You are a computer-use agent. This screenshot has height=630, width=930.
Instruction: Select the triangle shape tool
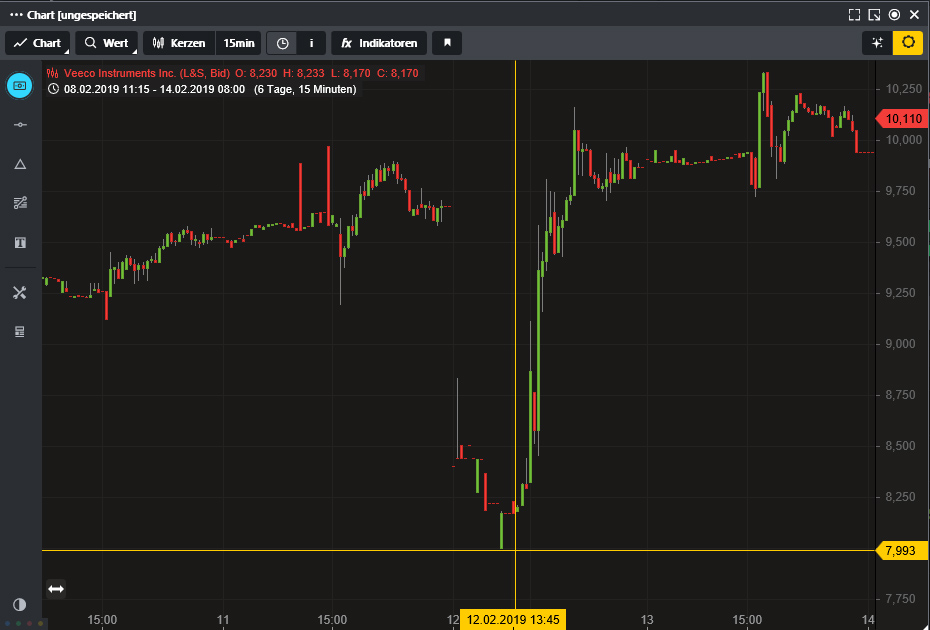[x=20, y=164]
